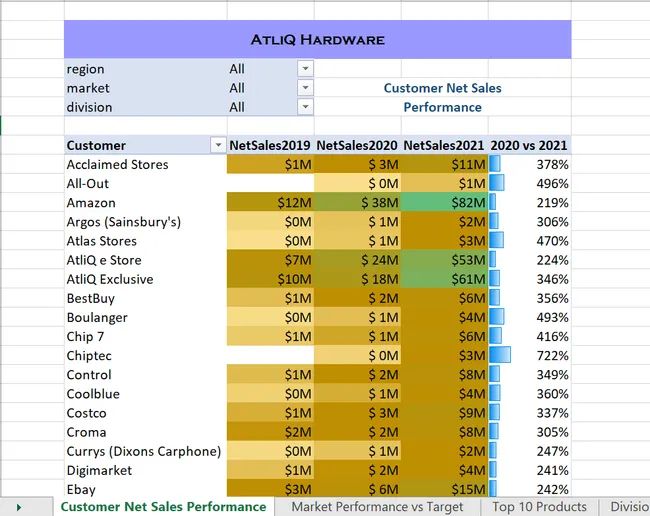Select the Coolblue customer cell
650x516 pixels.
point(146,394)
